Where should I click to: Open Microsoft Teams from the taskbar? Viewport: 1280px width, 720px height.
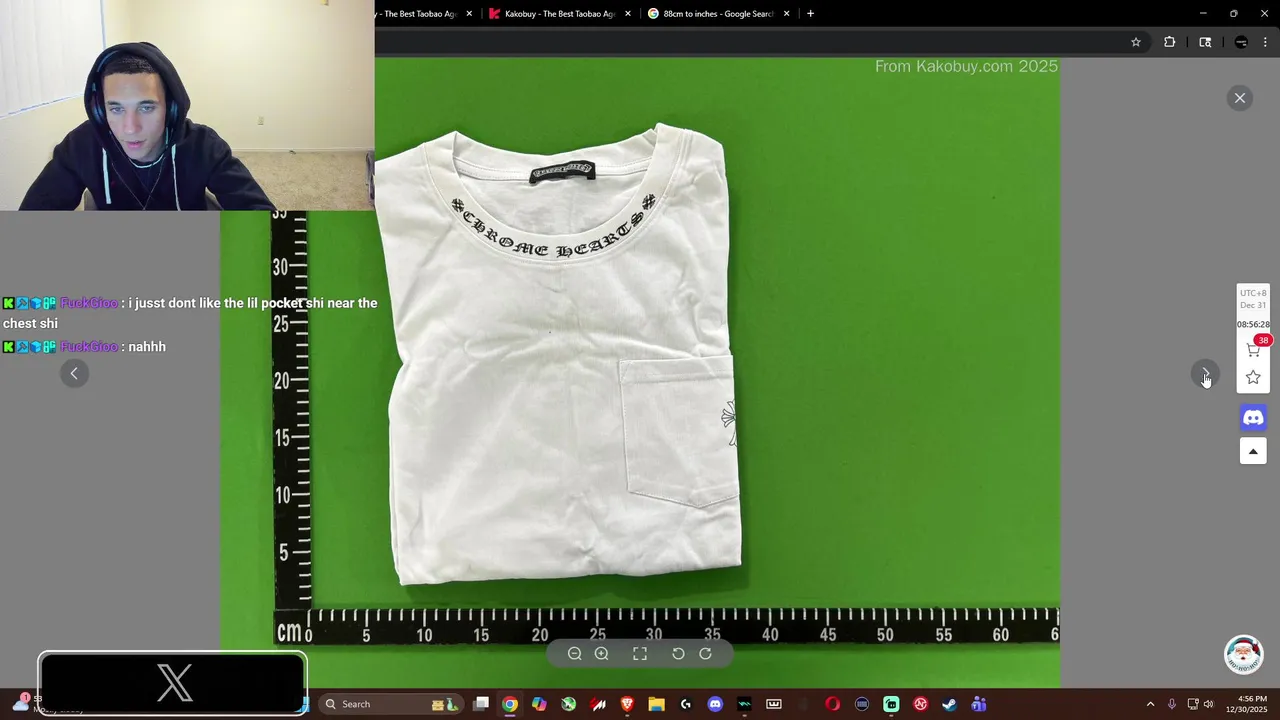pos(979,704)
